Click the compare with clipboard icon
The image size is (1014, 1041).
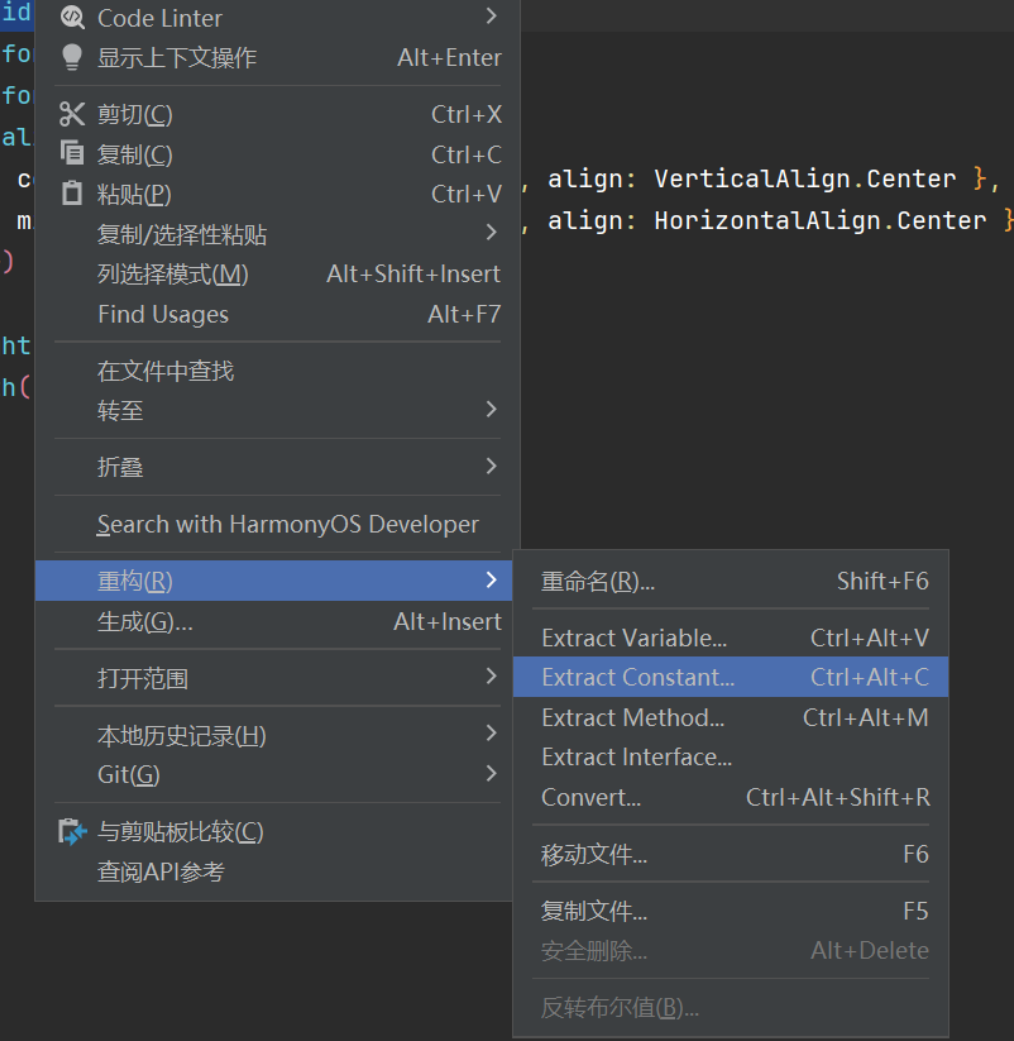(x=72, y=832)
